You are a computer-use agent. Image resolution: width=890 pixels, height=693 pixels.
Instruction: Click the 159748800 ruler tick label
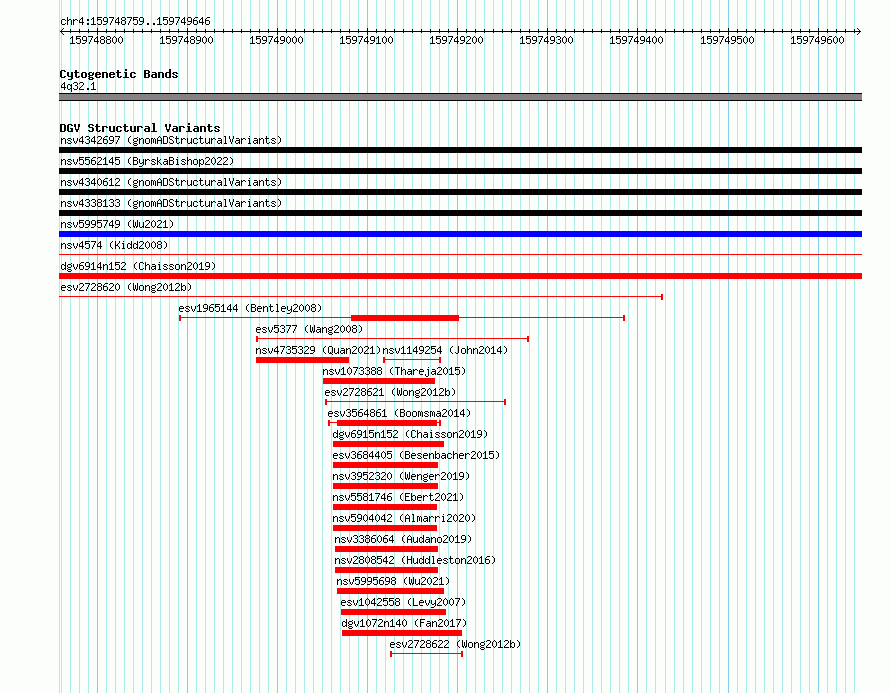pos(96,40)
